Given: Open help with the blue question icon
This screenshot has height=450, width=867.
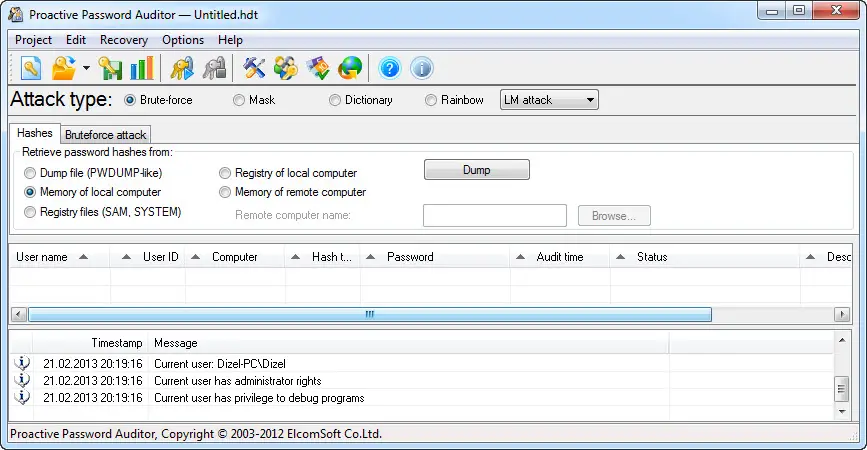Looking at the screenshot, I should [x=390, y=69].
